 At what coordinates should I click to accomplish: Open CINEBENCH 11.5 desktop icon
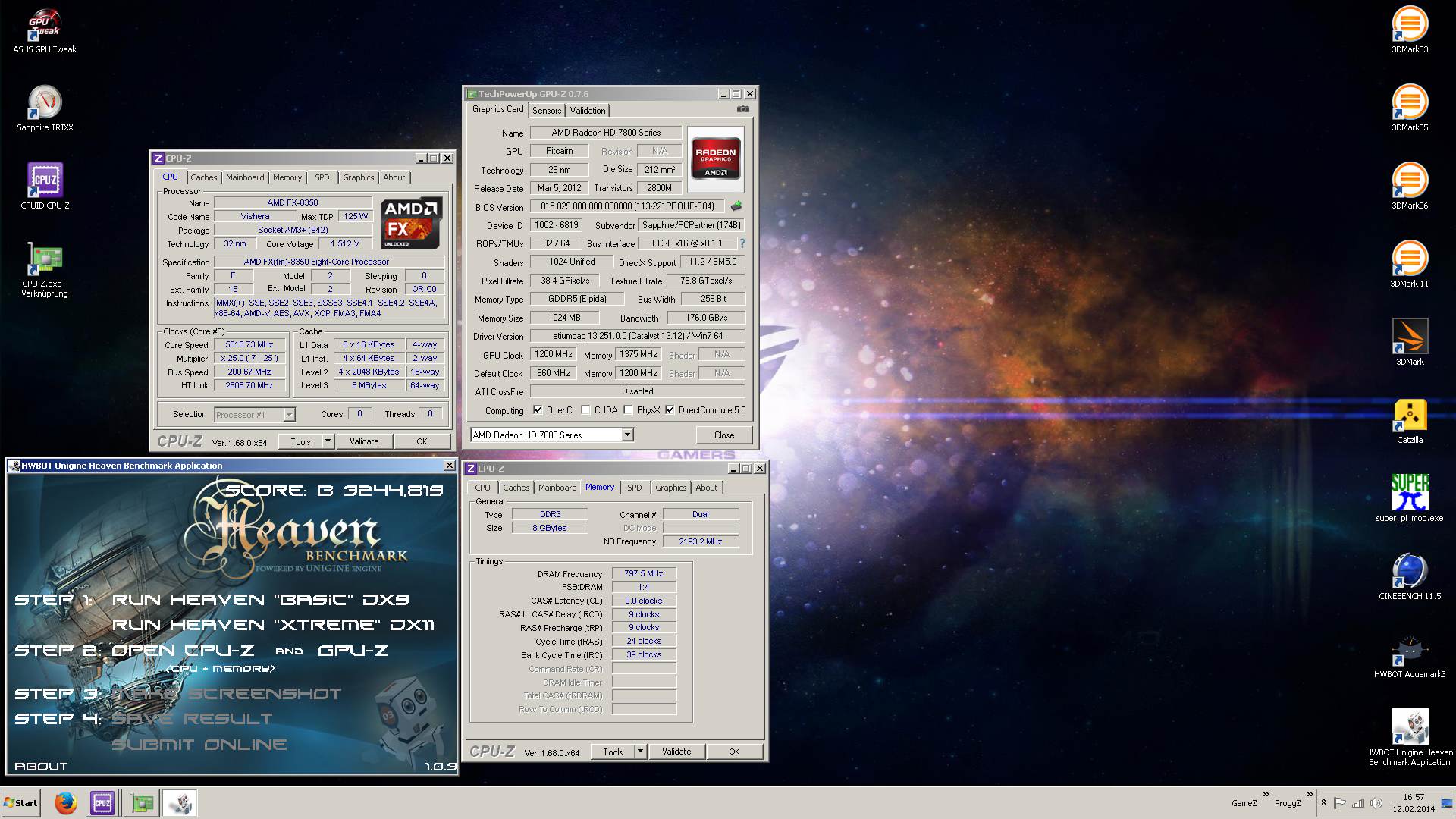tap(1410, 576)
